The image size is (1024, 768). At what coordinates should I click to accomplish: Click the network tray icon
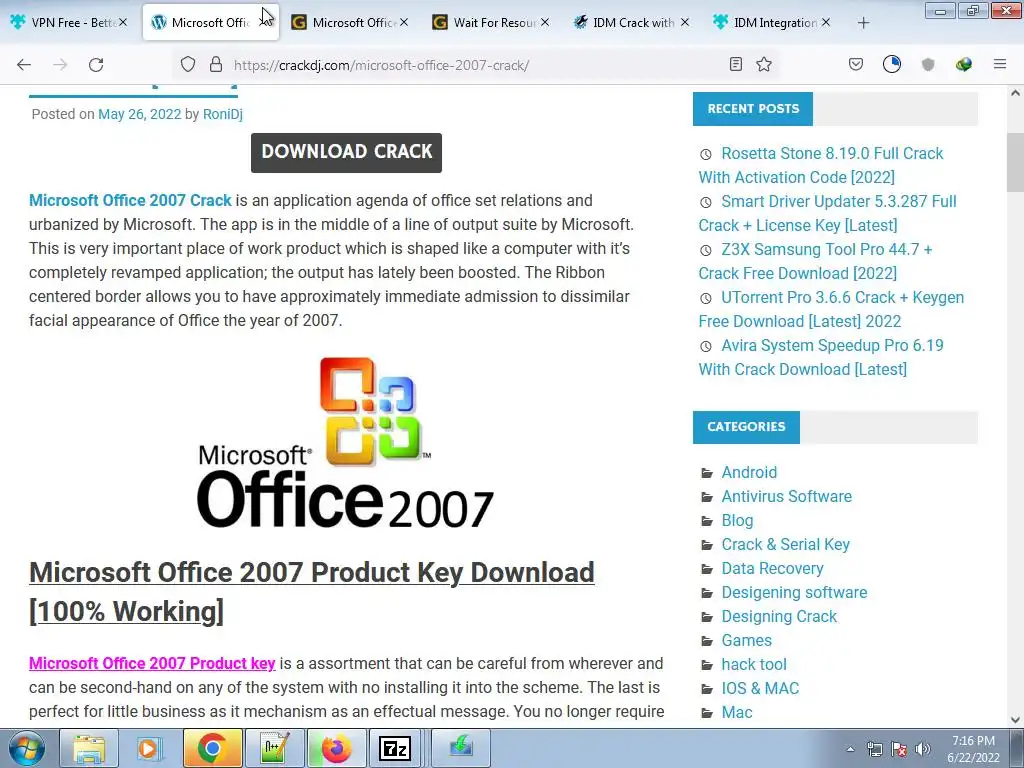pyautogui.click(x=874, y=749)
